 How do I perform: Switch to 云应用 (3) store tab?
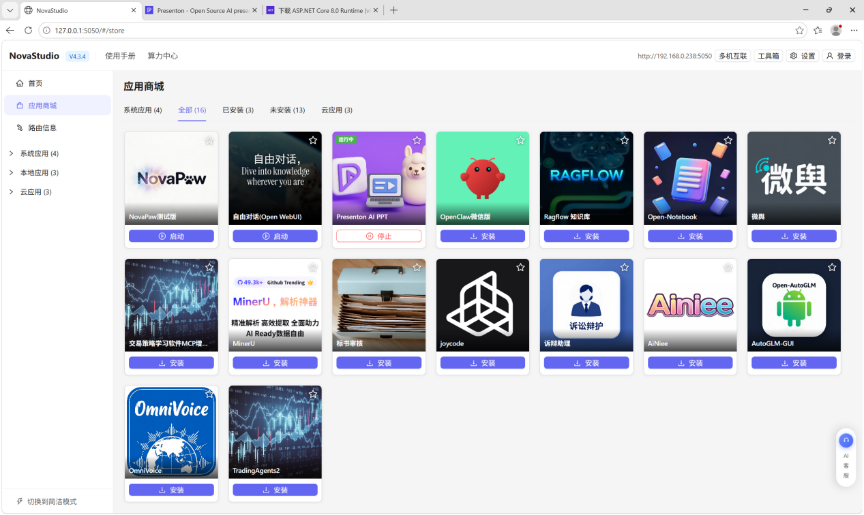[337, 110]
